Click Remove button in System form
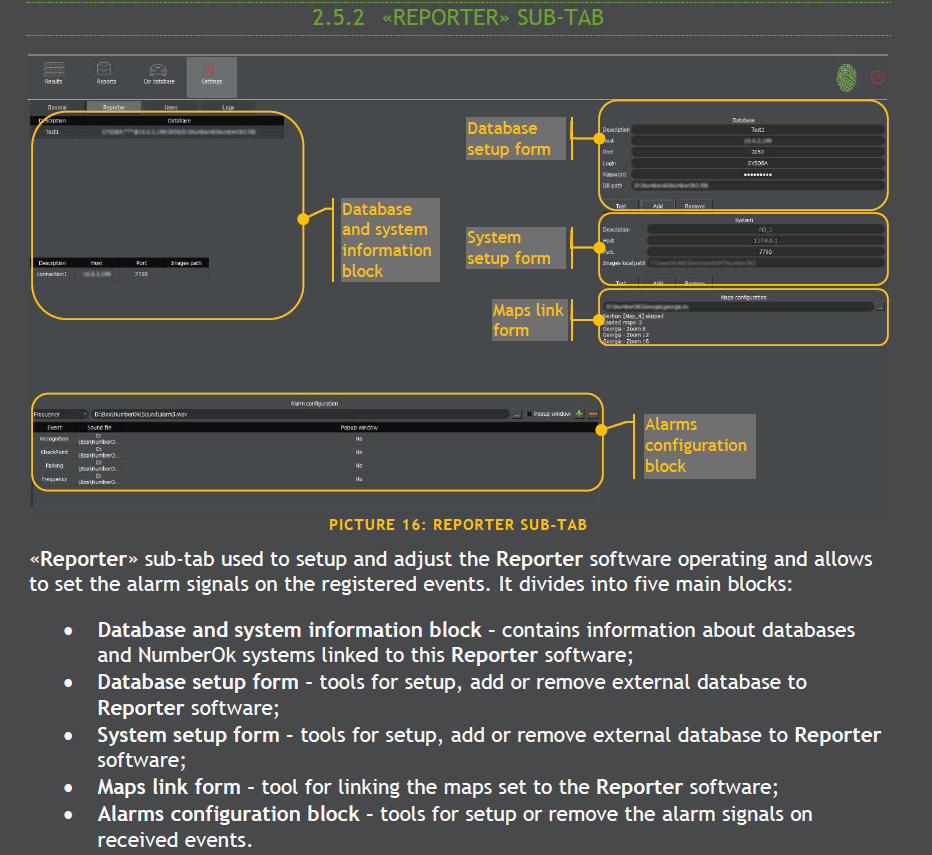This screenshot has height=855, width=932. click(694, 283)
